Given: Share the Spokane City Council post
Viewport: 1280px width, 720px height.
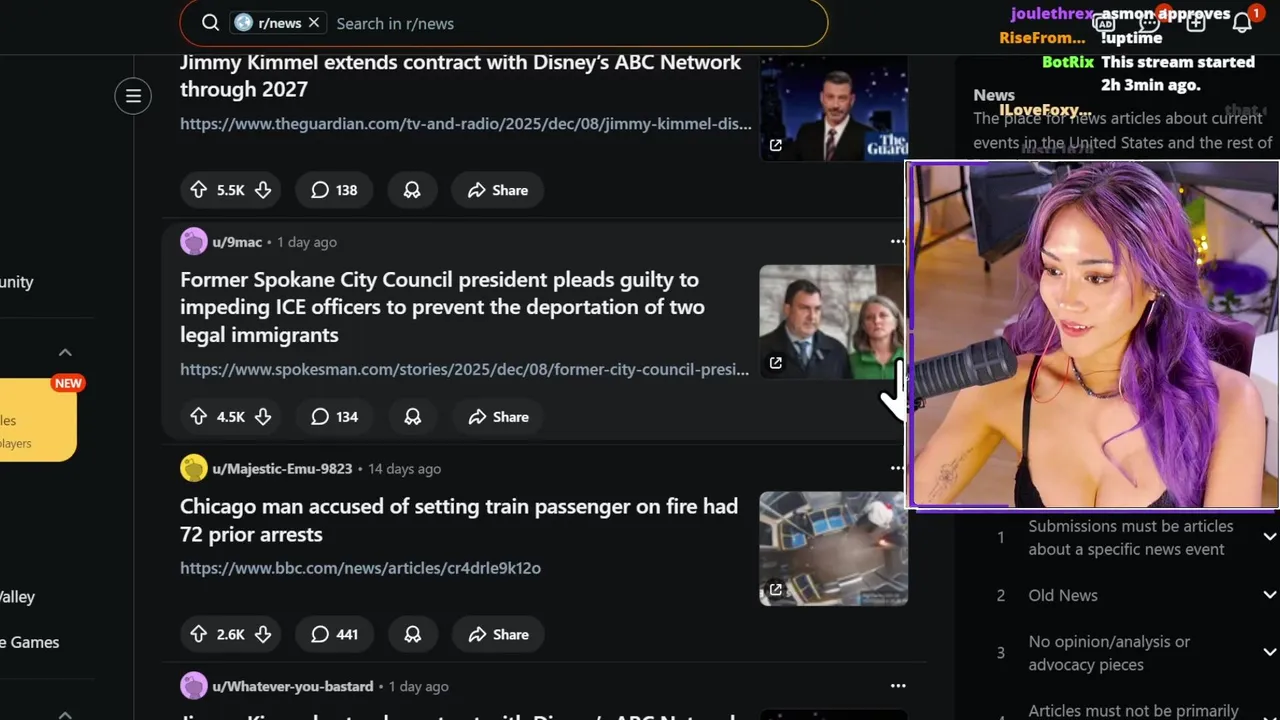Looking at the screenshot, I should [x=497, y=417].
